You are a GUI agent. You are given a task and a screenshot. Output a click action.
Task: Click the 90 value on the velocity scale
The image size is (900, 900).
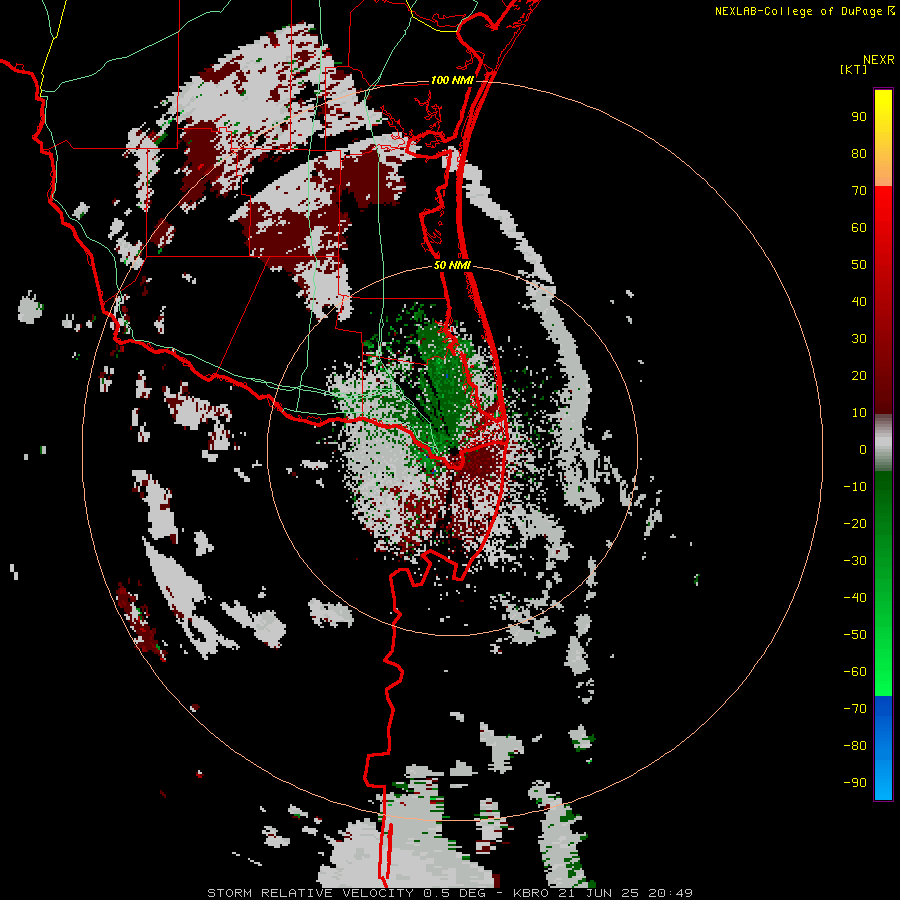coord(859,117)
